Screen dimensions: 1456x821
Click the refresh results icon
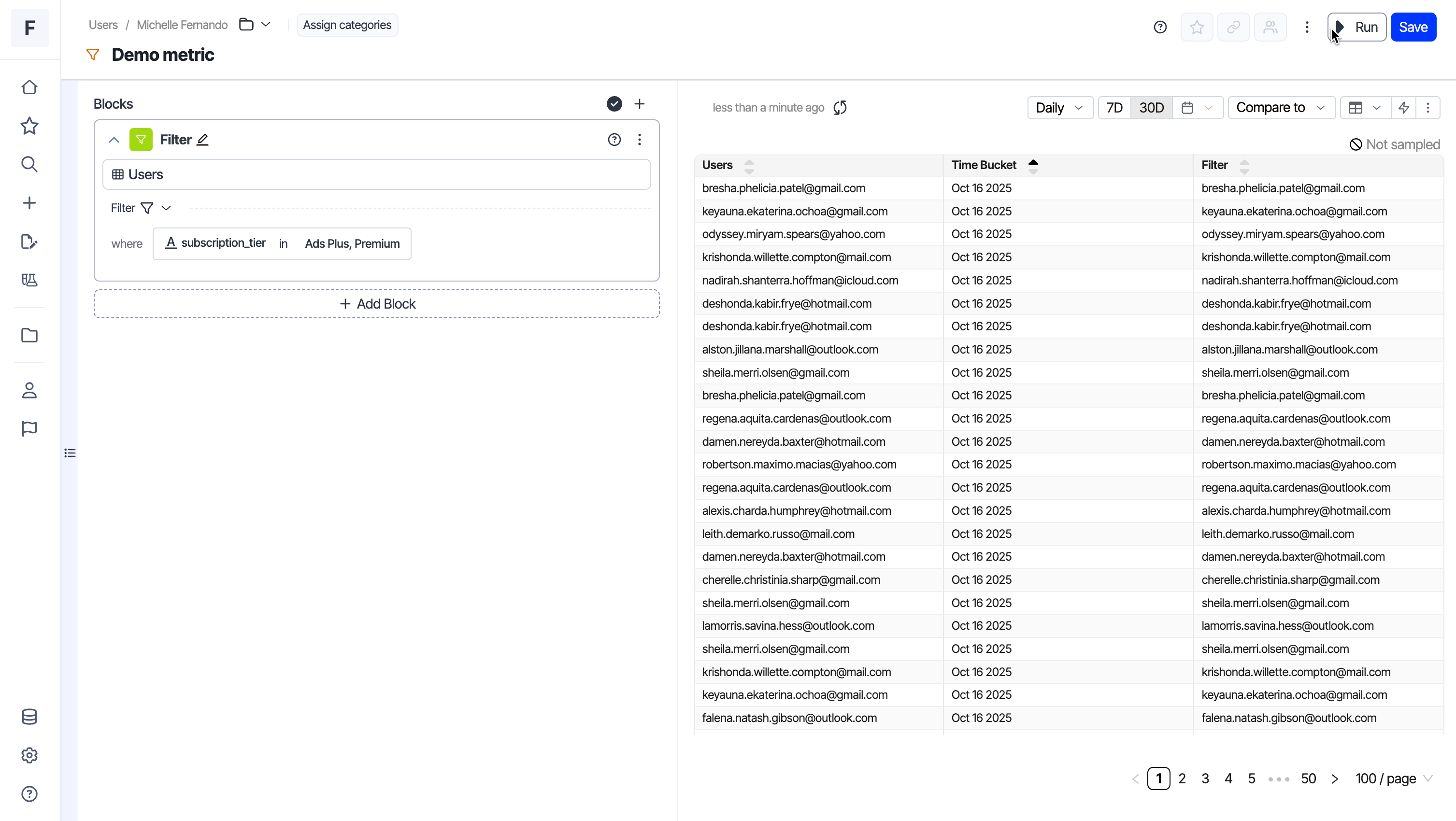[x=840, y=107]
